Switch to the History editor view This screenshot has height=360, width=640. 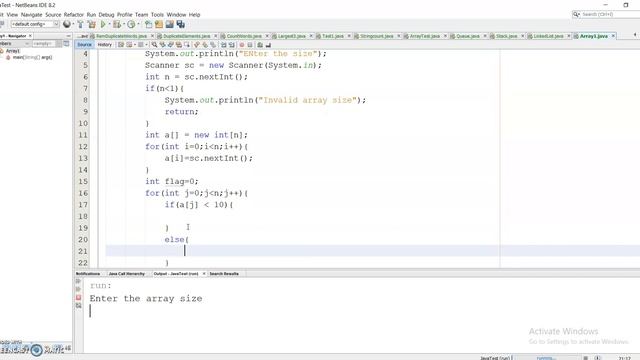click(105, 45)
